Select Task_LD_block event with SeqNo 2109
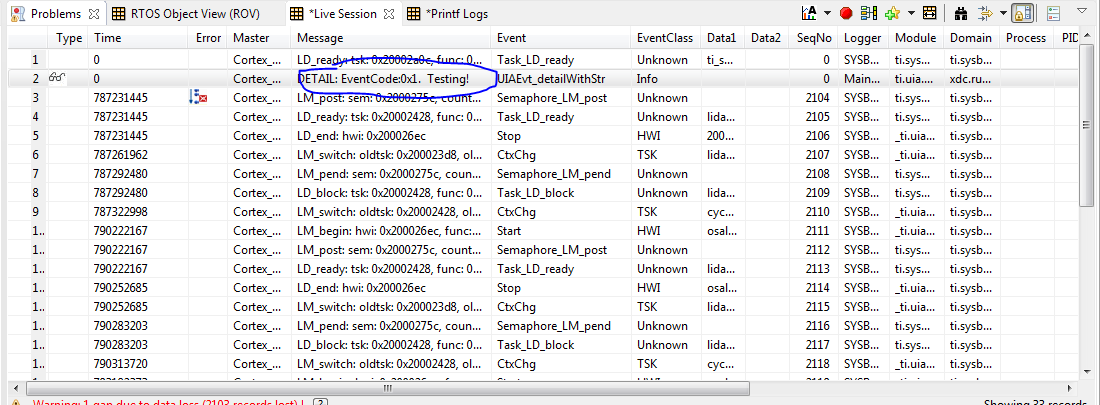The width and height of the screenshot is (1100, 405). coord(535,192)
